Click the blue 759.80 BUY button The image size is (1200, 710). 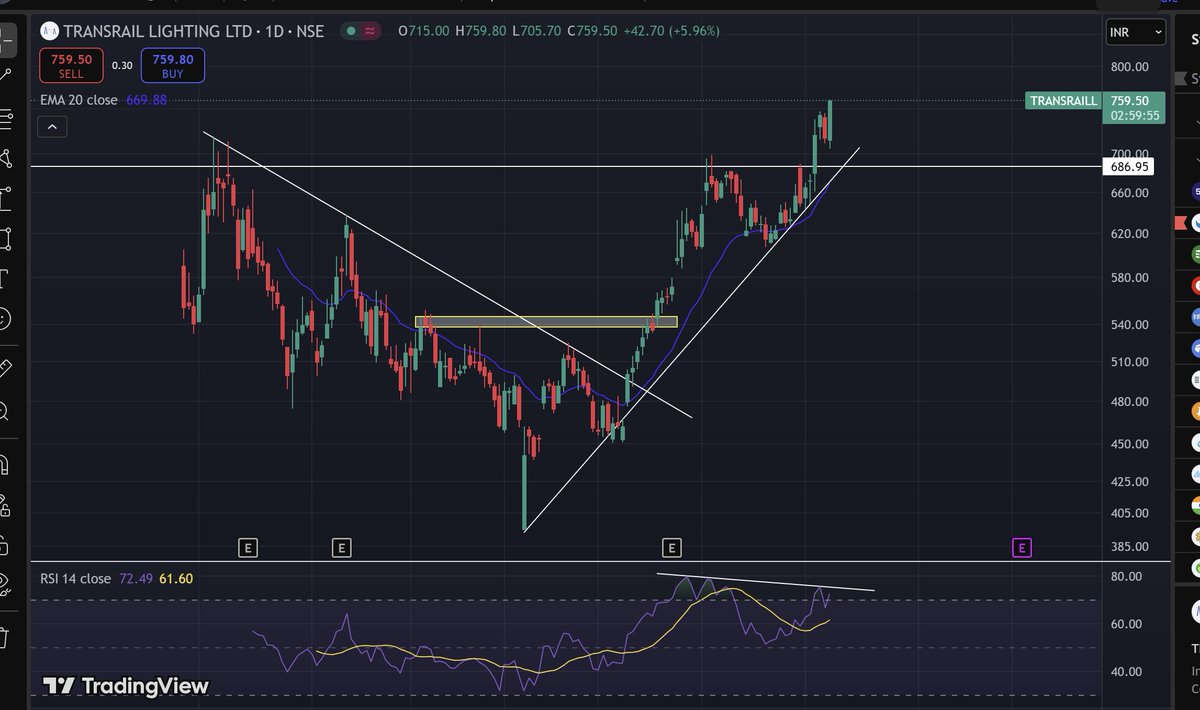(x=173, y=66)
